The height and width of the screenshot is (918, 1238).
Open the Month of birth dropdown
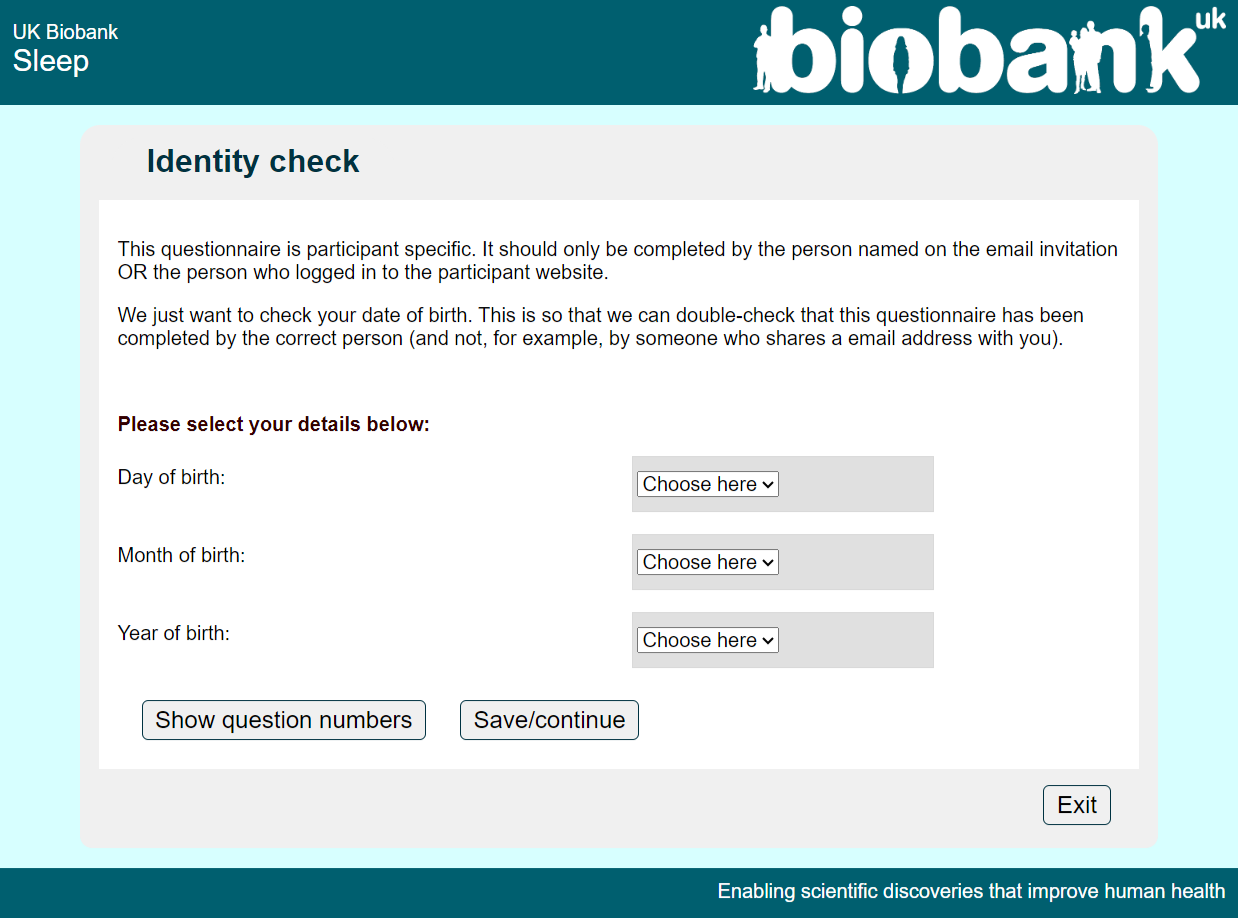[707, 562]
